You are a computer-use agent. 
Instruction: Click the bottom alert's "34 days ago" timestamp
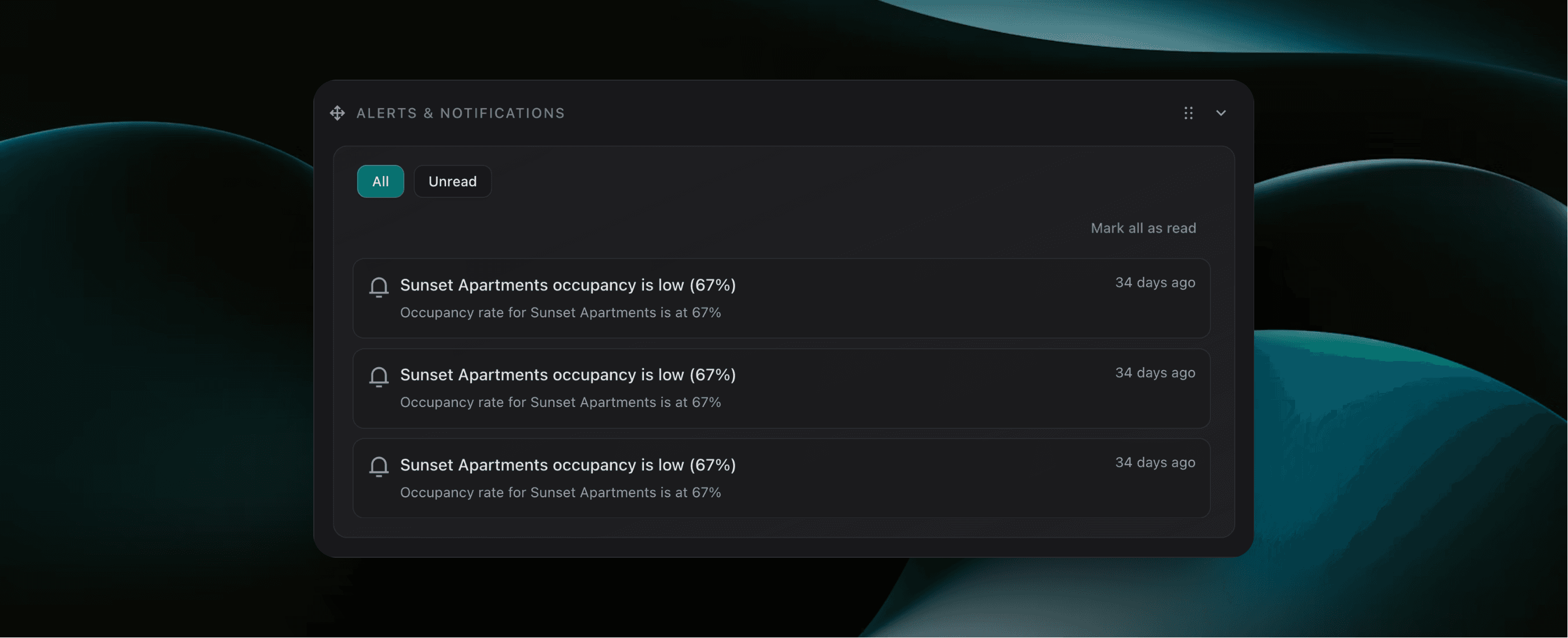point(1154,463)
